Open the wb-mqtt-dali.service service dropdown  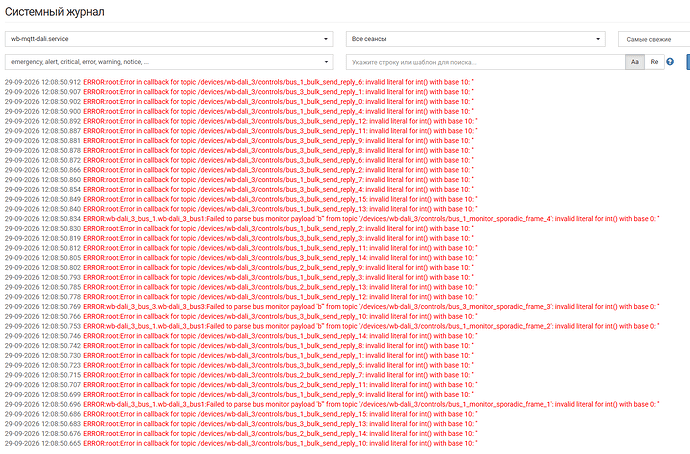pos(169,39)
